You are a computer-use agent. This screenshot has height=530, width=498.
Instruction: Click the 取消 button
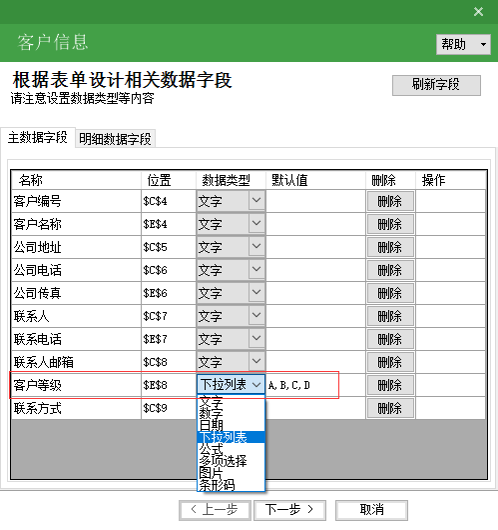(372, 510)
